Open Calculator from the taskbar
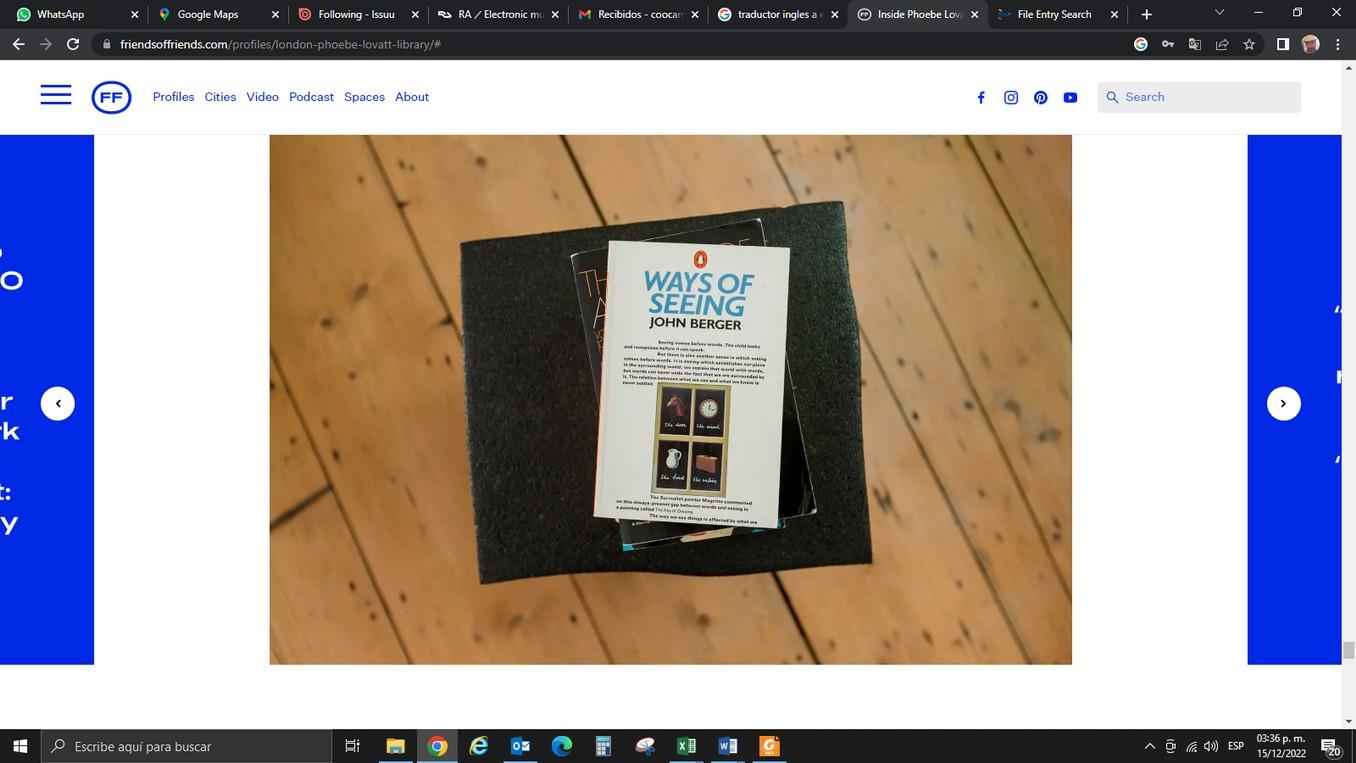 pyautogui.click(x=603, y=746)
